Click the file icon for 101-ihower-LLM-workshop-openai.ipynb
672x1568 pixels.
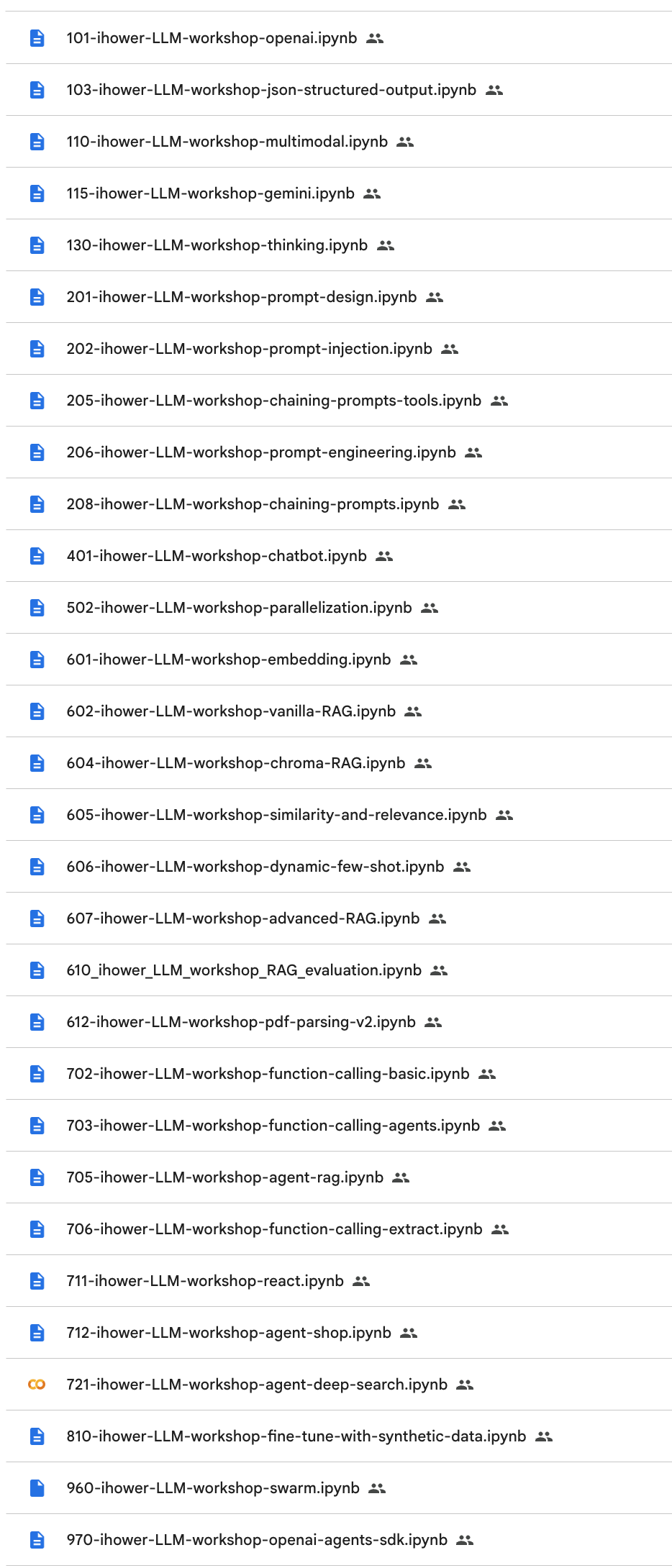click(37, 38)
